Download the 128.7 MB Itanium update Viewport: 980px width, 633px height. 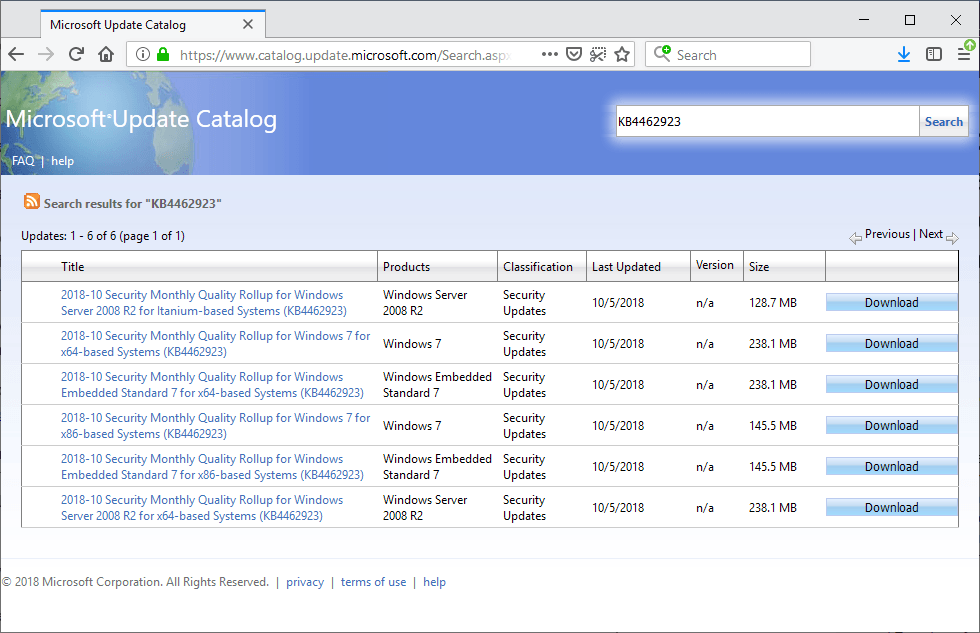click(891, 302)
